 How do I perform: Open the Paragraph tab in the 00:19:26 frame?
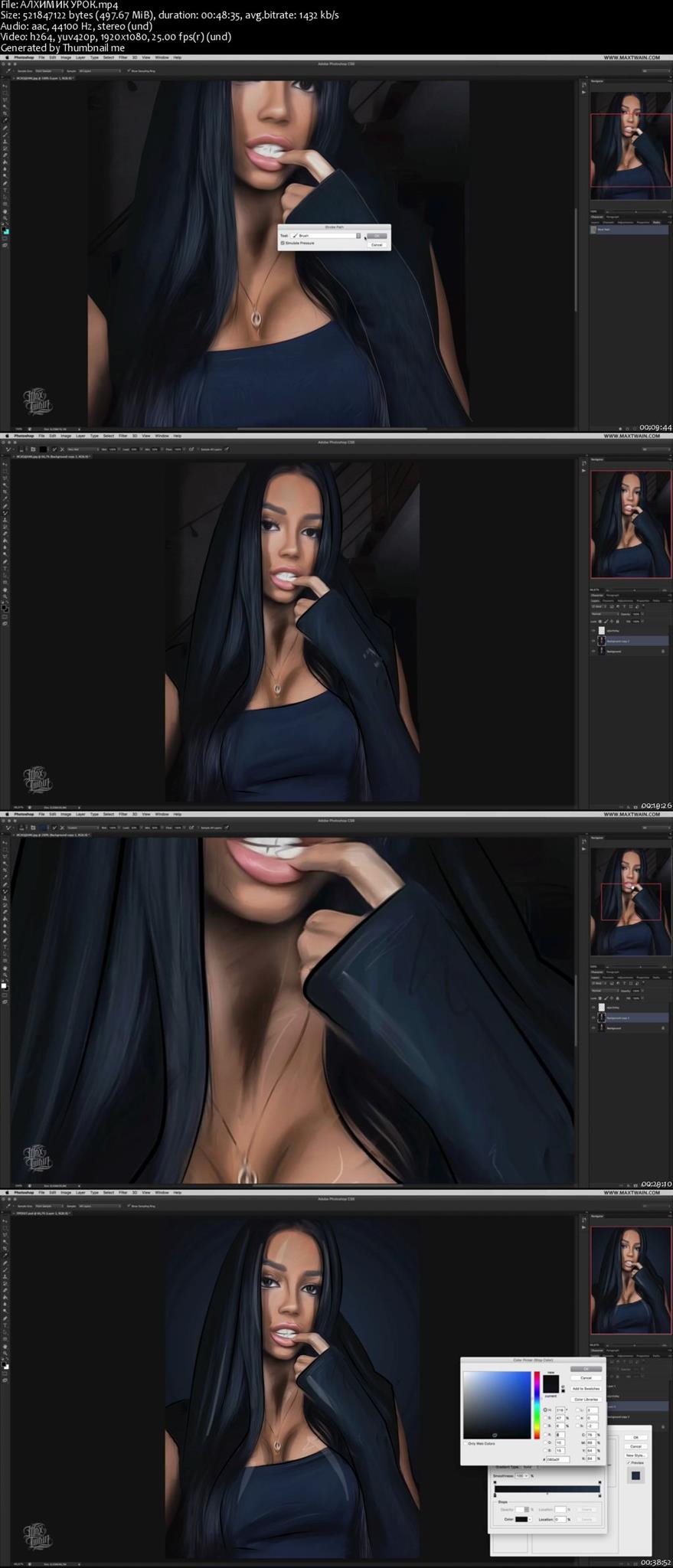point(613,595)
